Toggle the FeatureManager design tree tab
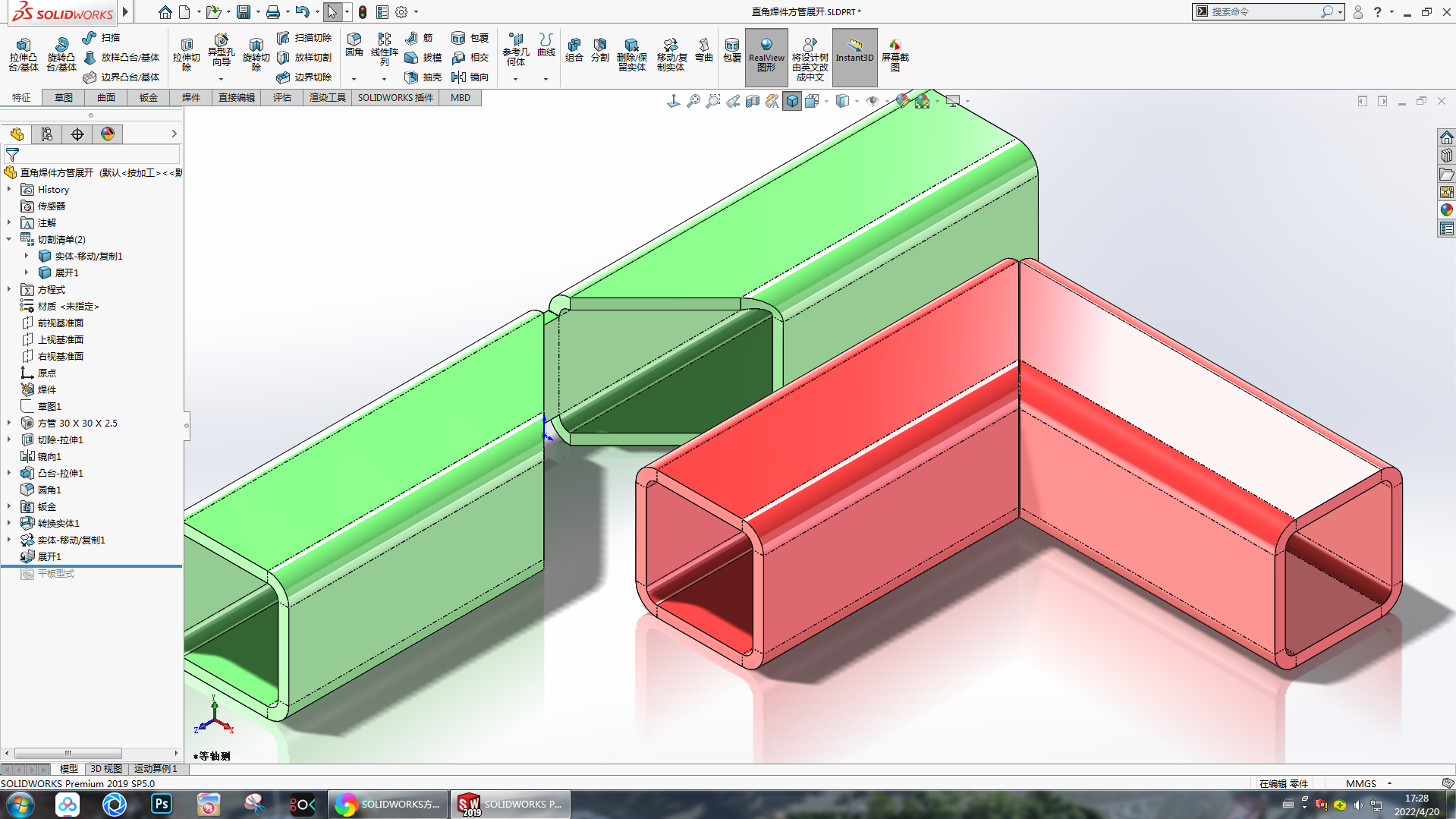This screenshot has height=819, width=1456. [x=17, y=134]
